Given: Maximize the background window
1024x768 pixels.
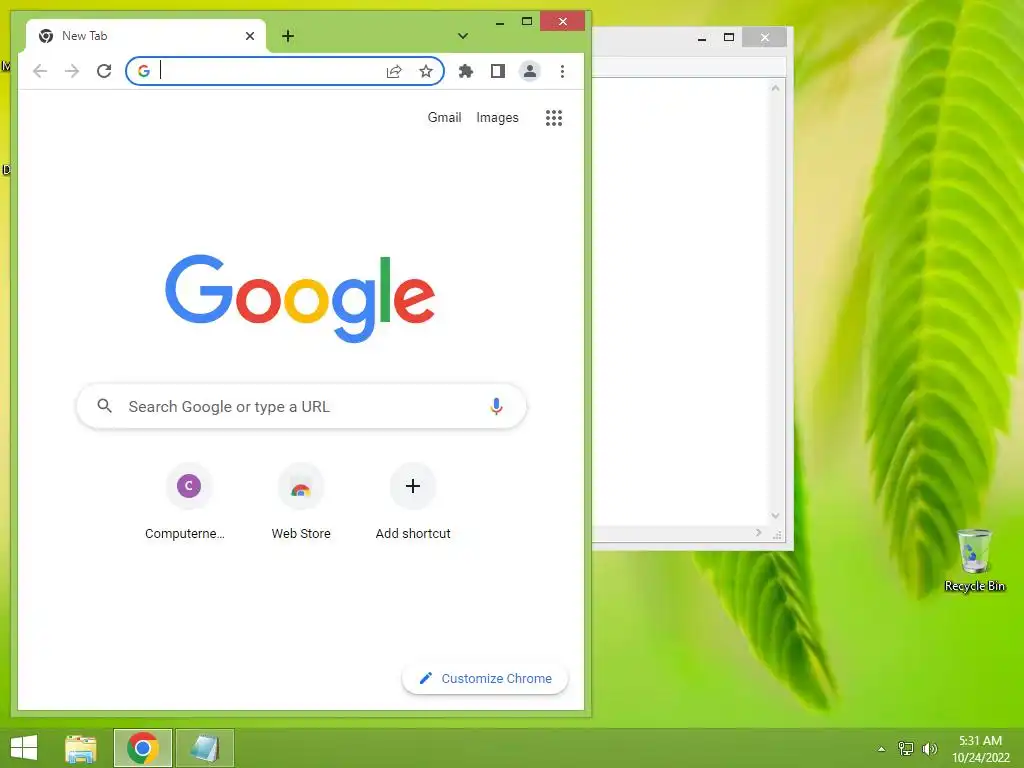Looking at the screenshot, I should (x=729, y=38).
